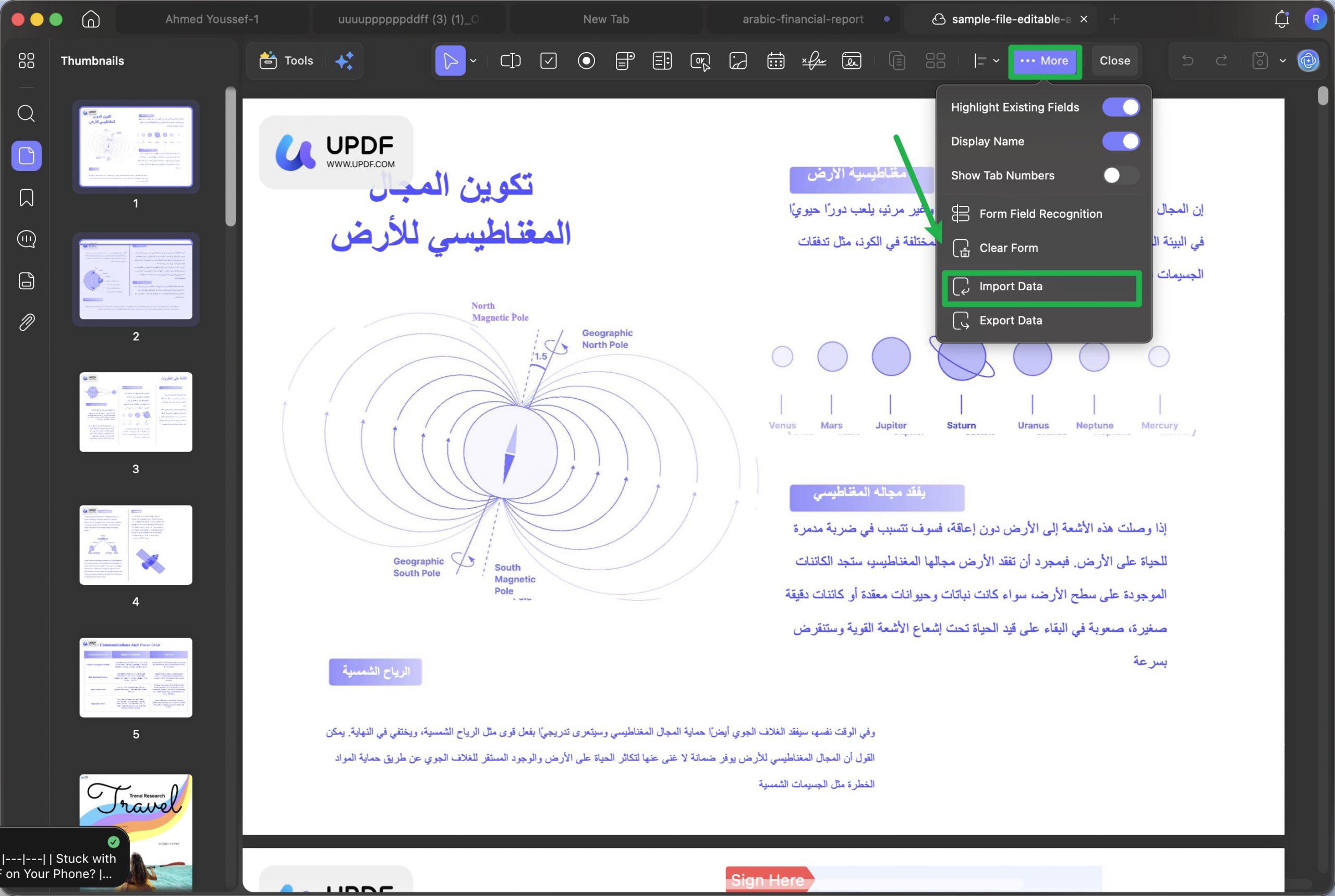Viewport: 1335px width, 896px height.
Task: Toggle Display Name switch
Action: pyautogui.click(x=1121, y=141)
